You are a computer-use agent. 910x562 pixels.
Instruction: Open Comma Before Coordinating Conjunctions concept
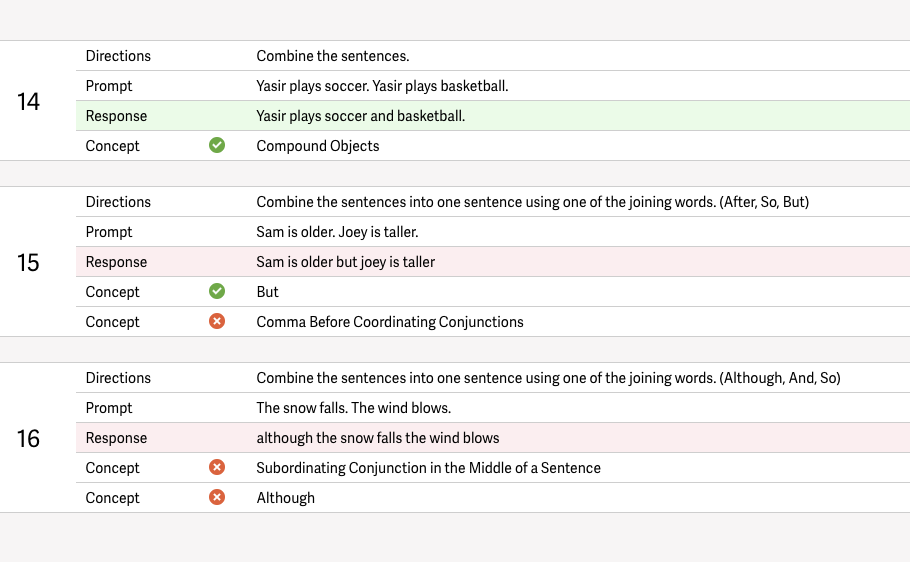[390, 322]
